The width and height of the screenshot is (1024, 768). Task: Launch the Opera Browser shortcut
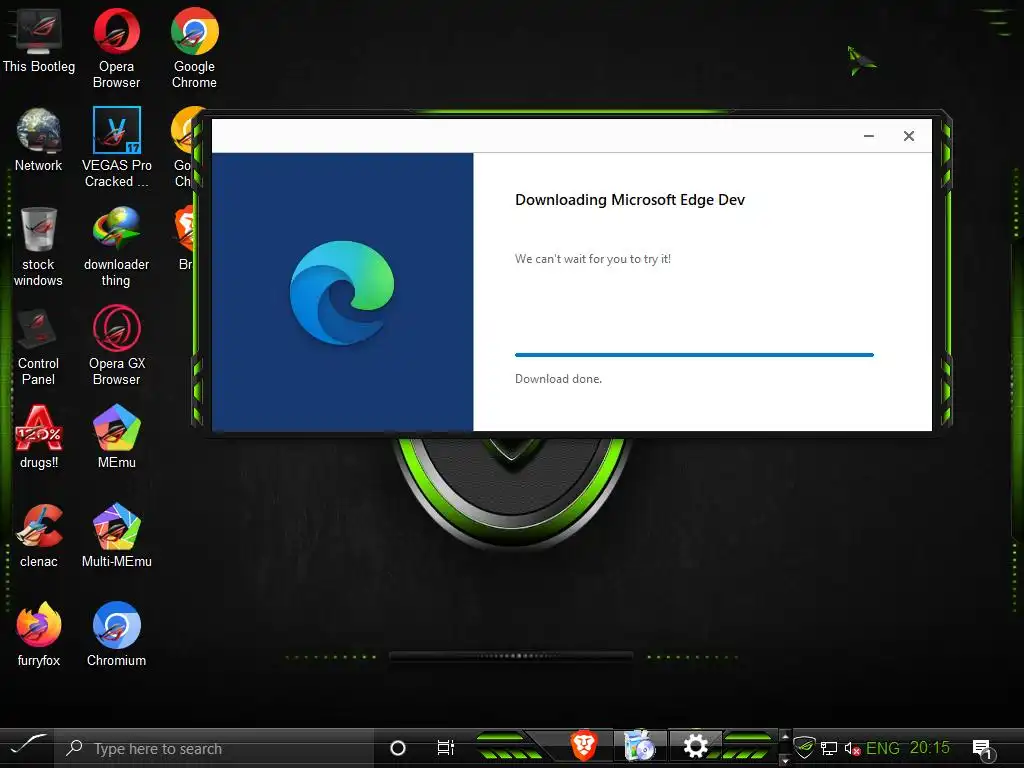click(x=116, y=47)
